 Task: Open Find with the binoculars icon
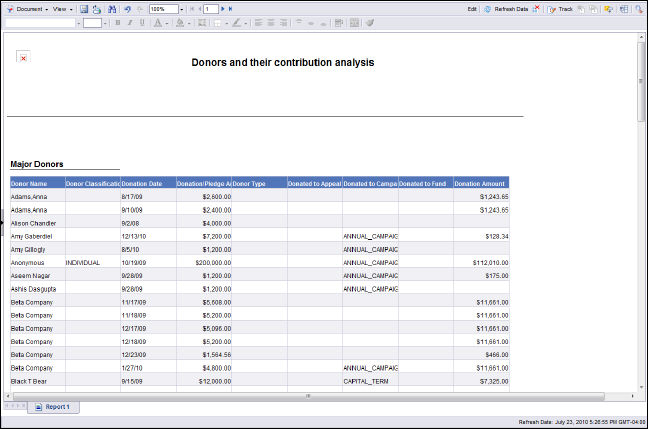click(x=111, y=8)
